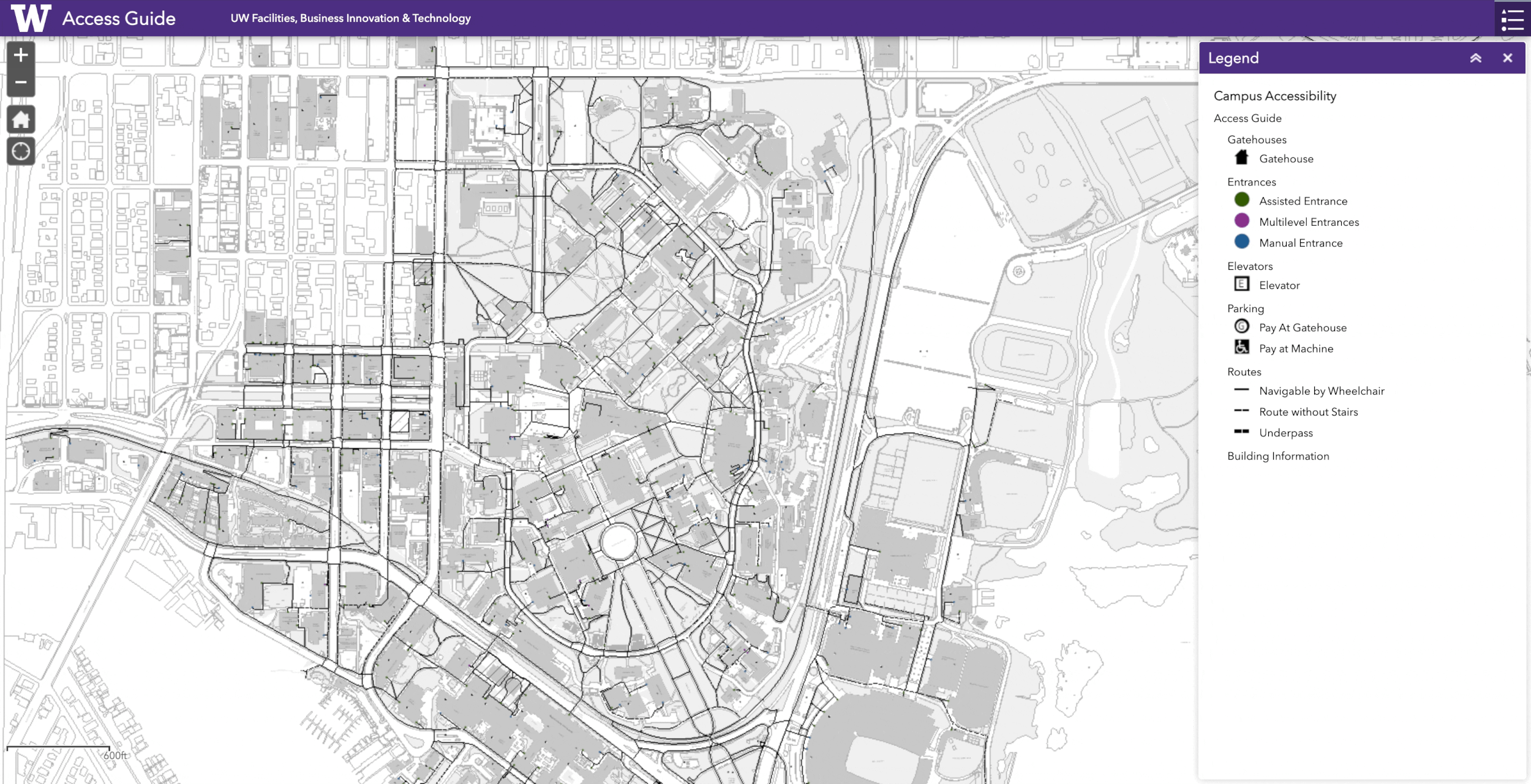This screenshot has width=1531, height=784.
Task: Click the UW 'W' logo
Action: (31, 18)
